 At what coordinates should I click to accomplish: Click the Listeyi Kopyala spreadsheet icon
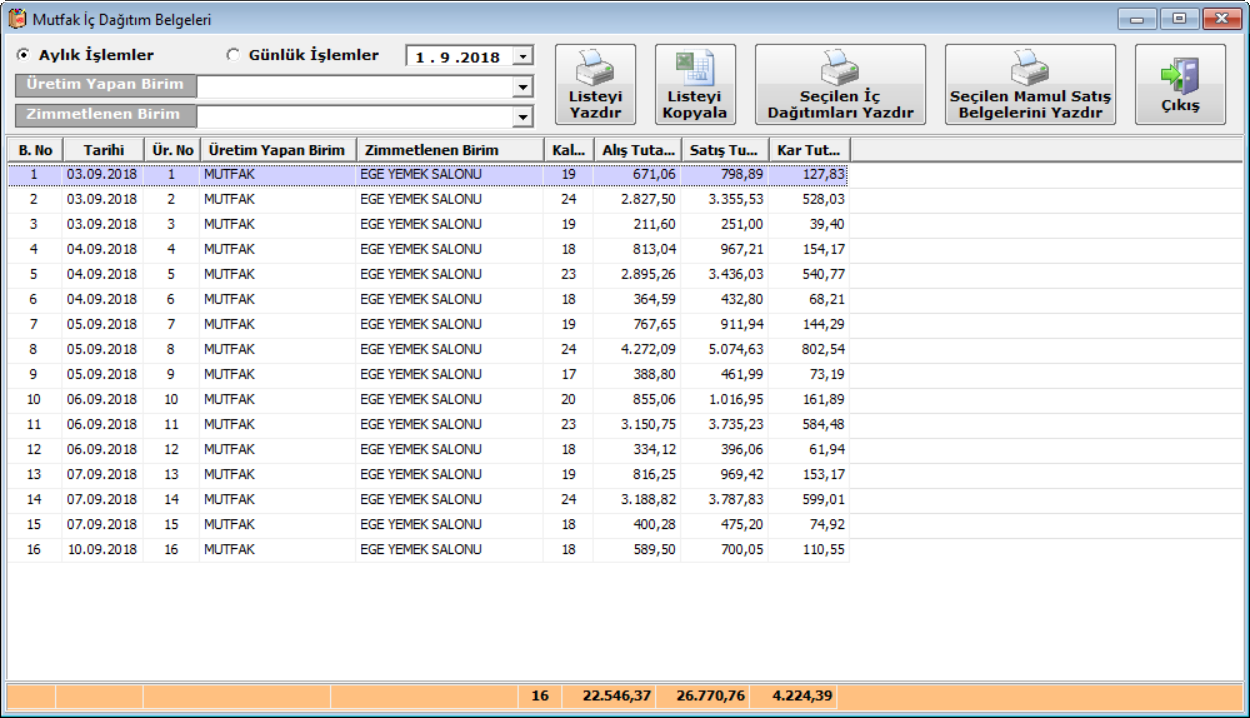click(695, 68)
